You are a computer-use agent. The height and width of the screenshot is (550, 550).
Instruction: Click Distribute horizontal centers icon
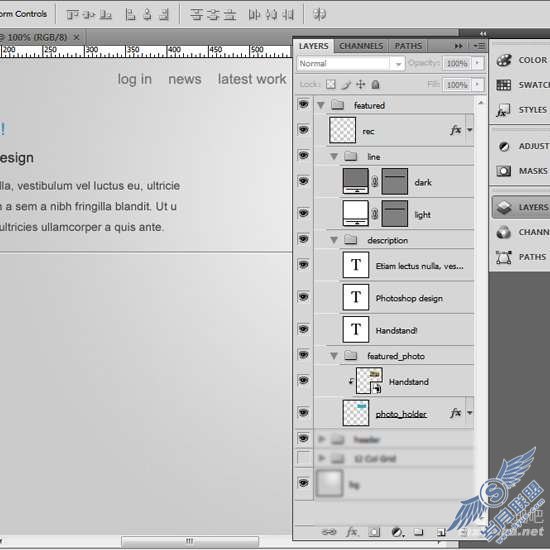coord(271,14)
